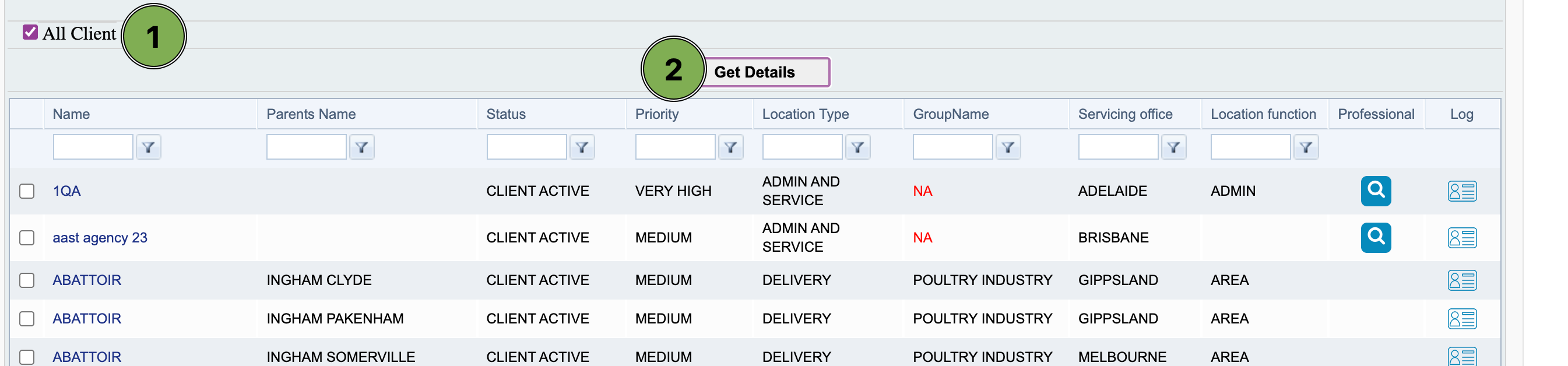Sort by the Parents Name column header

point(311,114)
